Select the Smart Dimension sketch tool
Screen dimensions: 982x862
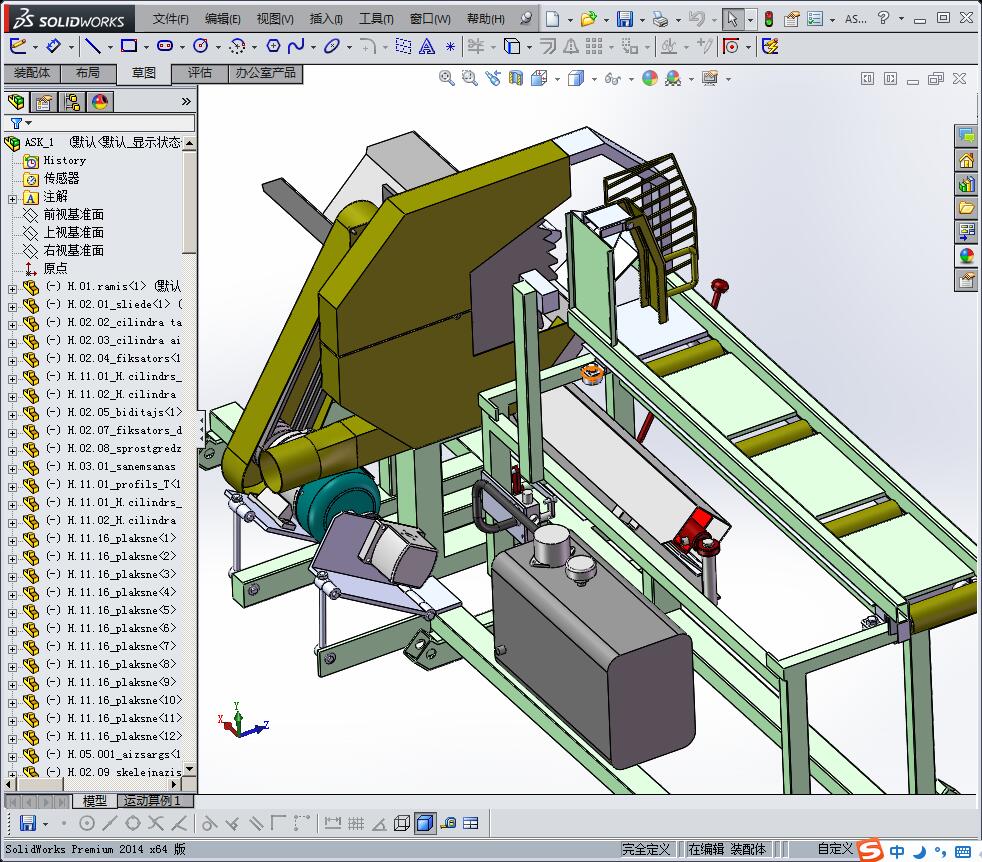click(x=54, y=46)
